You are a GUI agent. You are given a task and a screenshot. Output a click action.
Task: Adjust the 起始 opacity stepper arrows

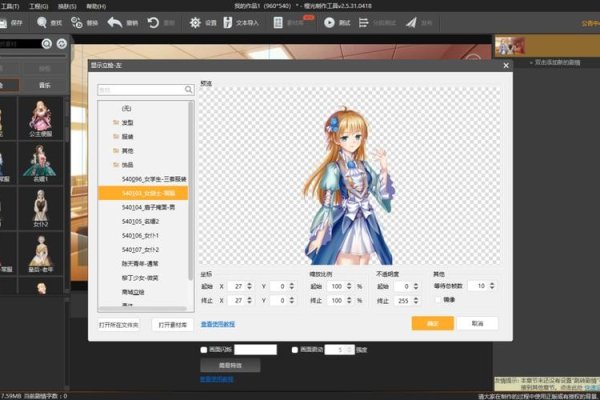(416, 286)
